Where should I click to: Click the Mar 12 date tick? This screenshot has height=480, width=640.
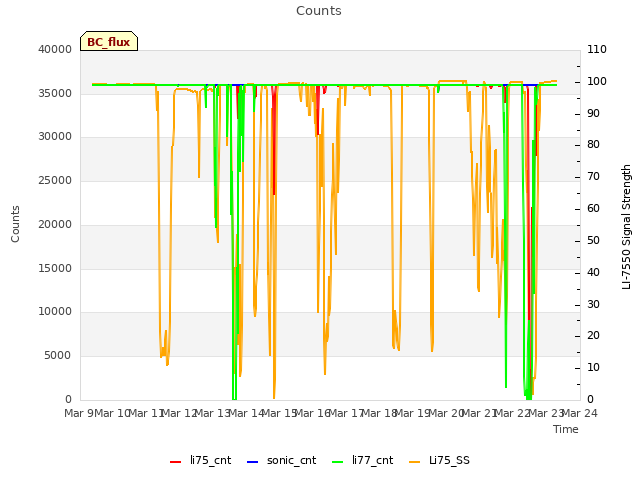tap(180, 413)
